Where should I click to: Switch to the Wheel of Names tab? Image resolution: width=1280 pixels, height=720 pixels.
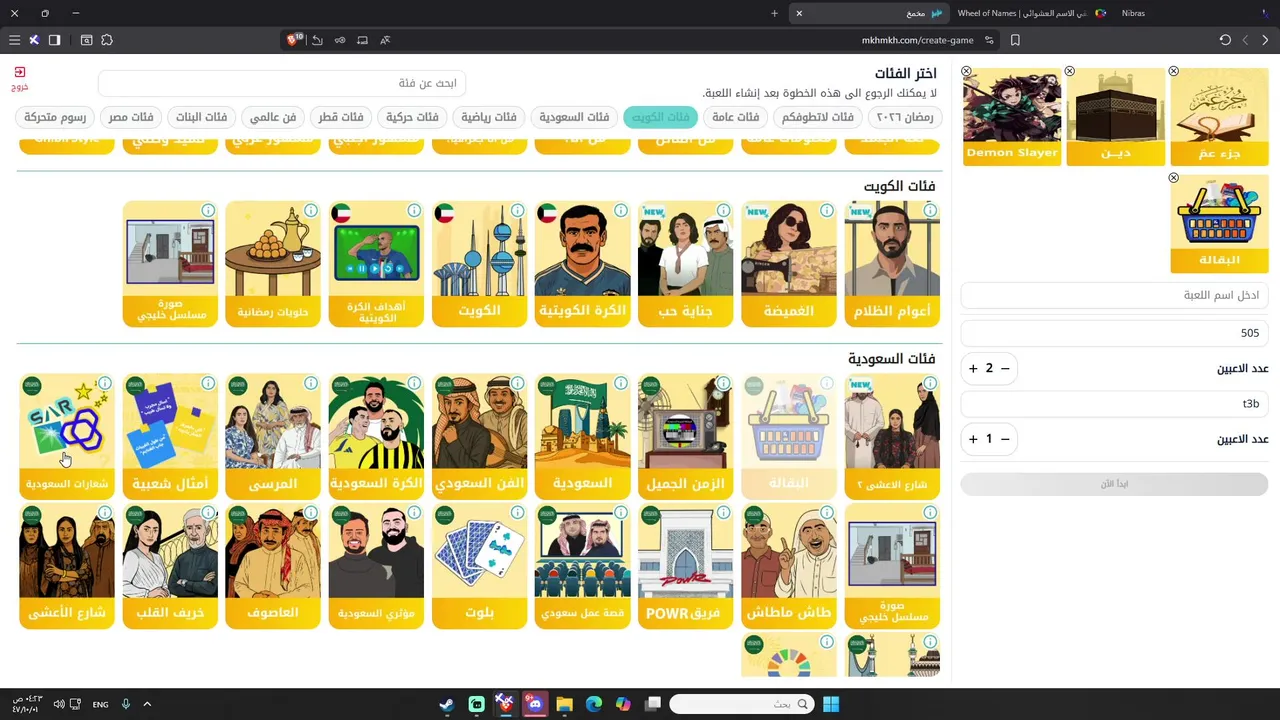point(1030,13)
